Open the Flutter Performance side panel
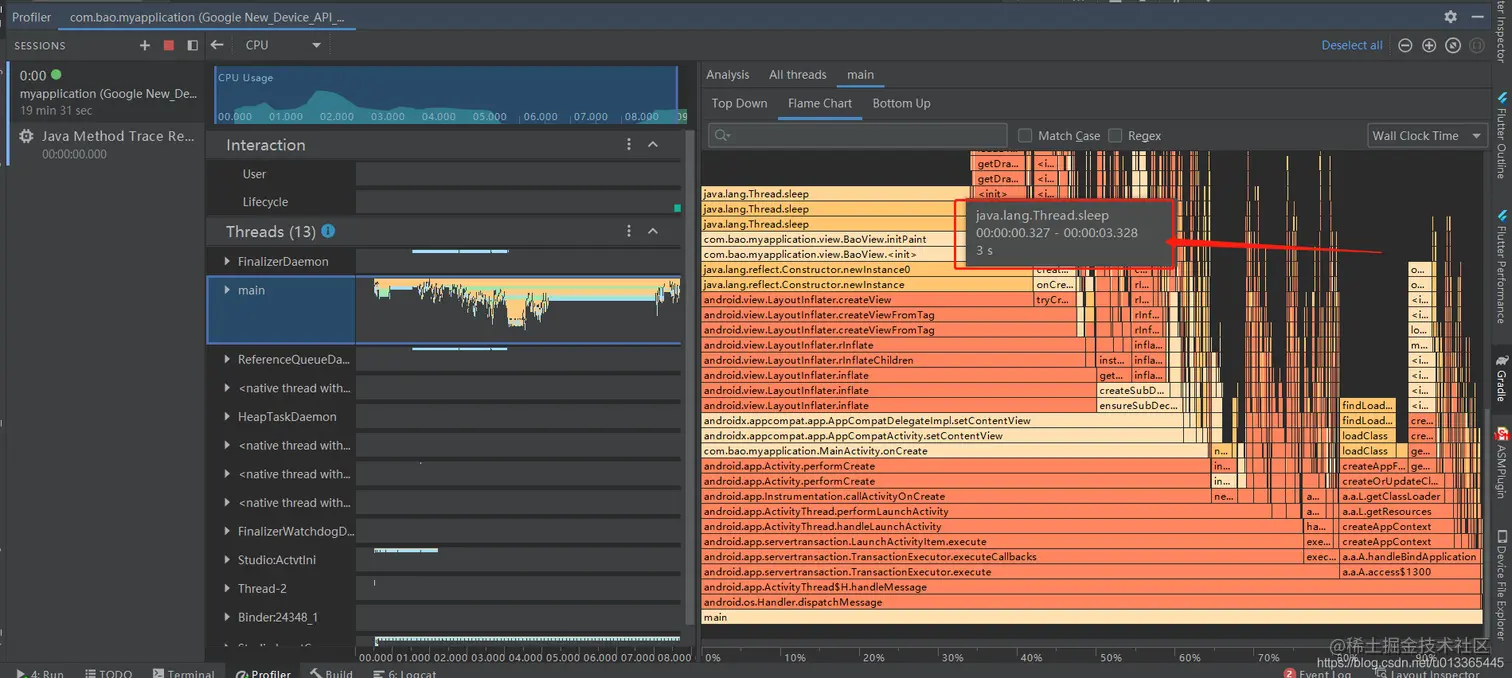Viewport: 1512px width, 678px height. click(x=1501, y=266)
